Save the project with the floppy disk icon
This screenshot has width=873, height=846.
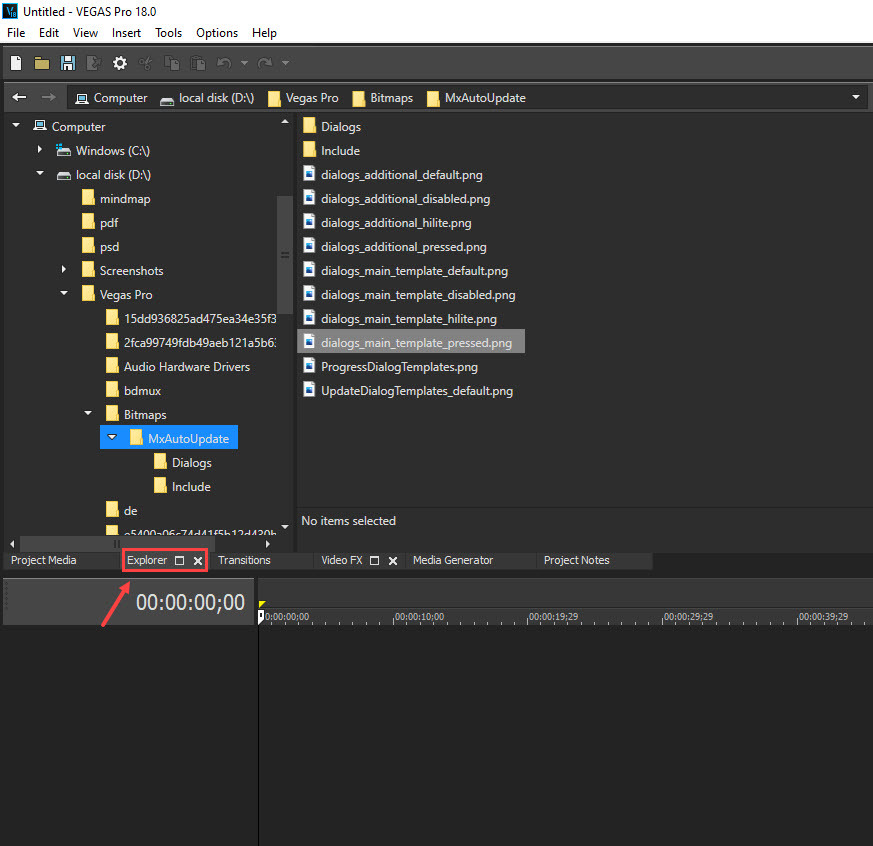68,63
